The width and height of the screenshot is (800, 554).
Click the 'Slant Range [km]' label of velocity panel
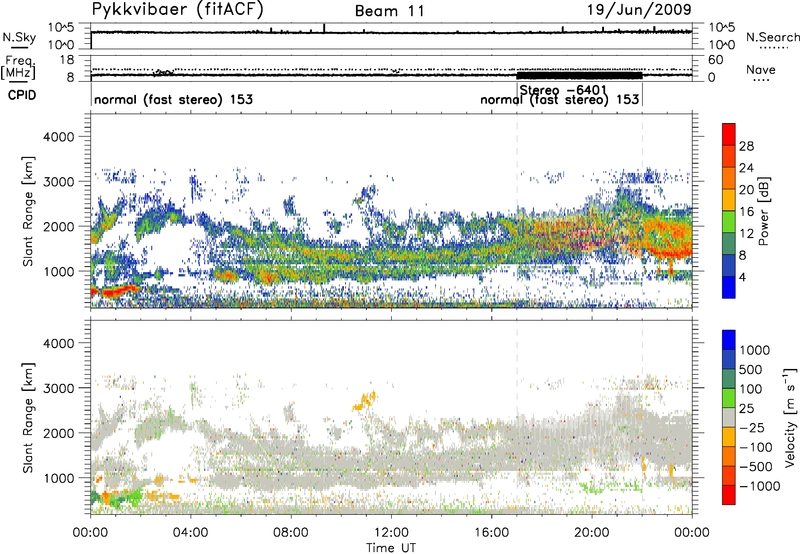click(x=28, y=417)
